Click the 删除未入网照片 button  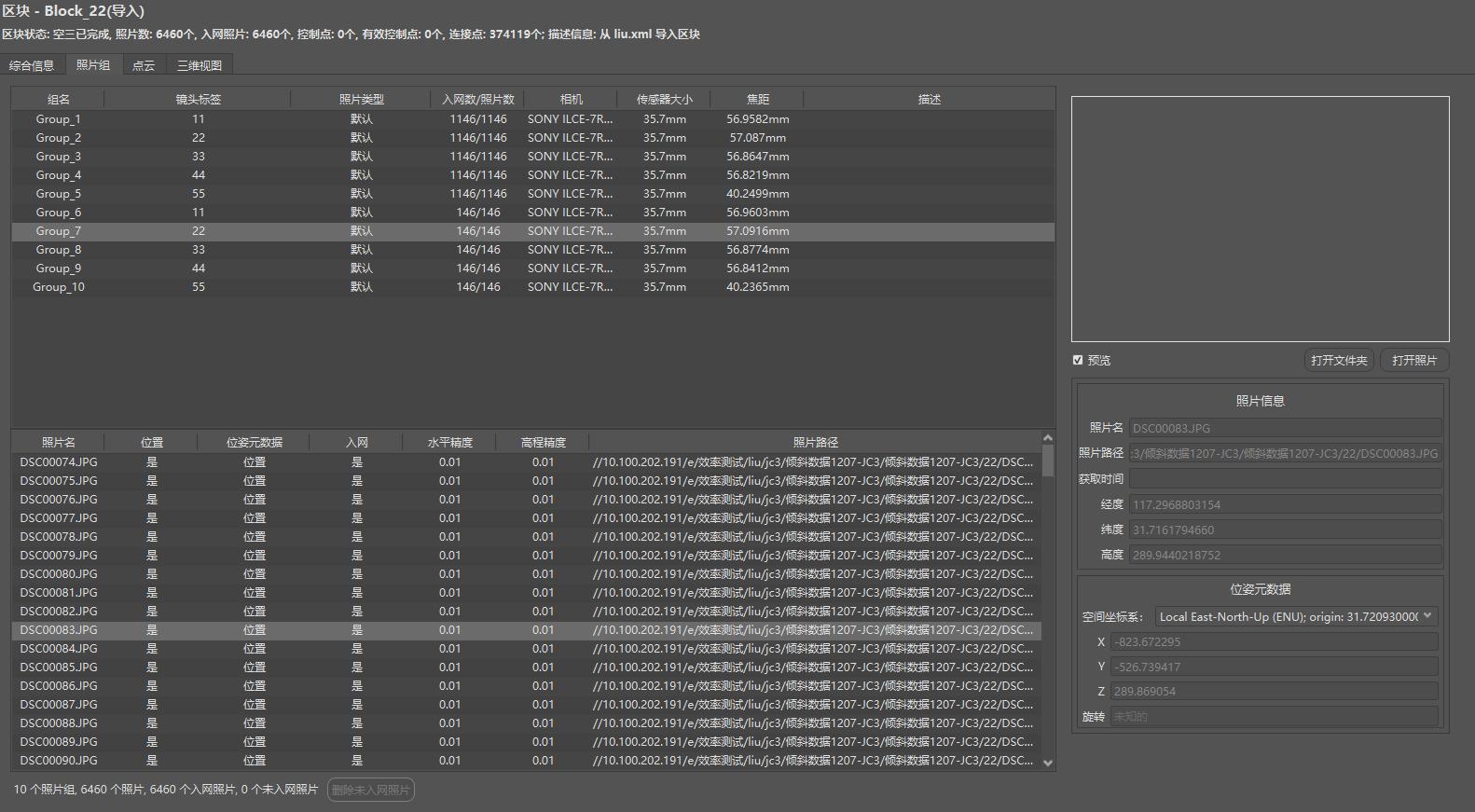coord(371,790)
